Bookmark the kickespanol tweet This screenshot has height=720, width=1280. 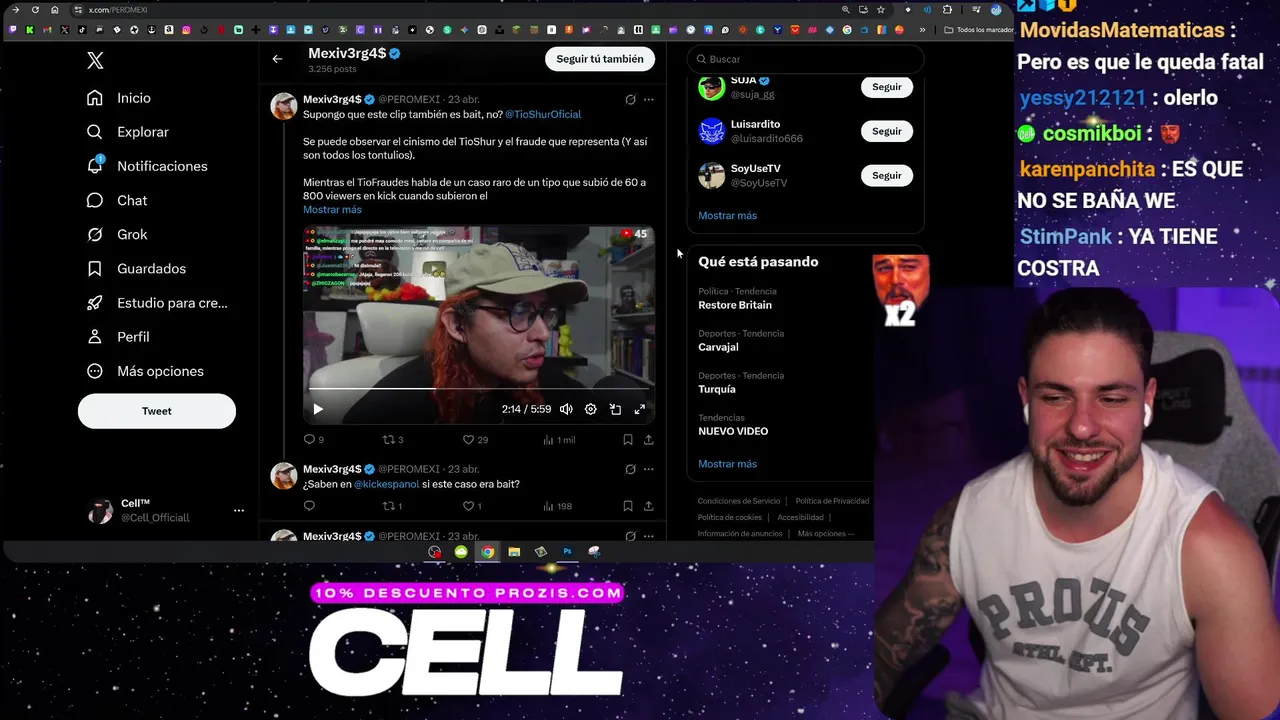627,506
